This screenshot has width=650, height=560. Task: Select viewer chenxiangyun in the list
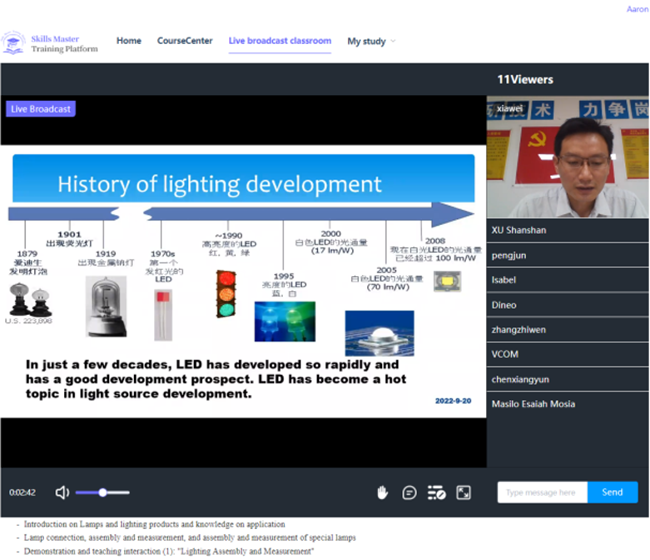(x=522, y=379)
